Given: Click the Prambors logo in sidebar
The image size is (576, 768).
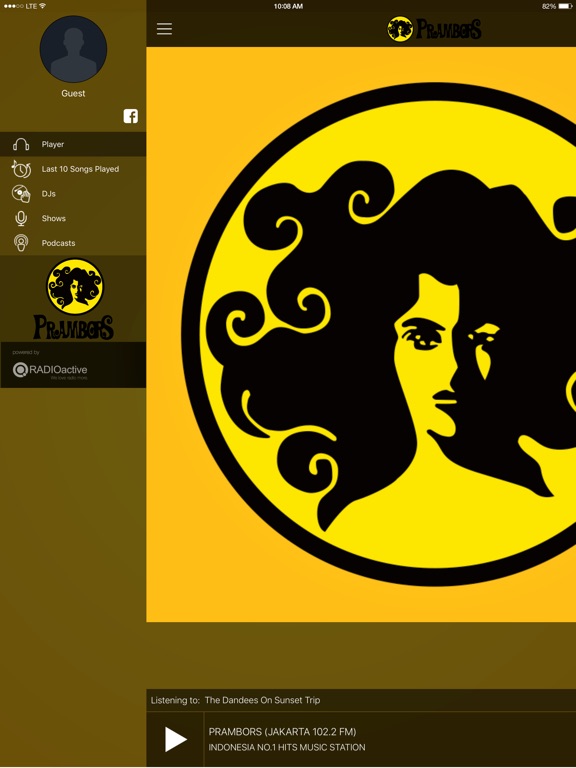Looking at the screenshot, I should pos(74,299).
